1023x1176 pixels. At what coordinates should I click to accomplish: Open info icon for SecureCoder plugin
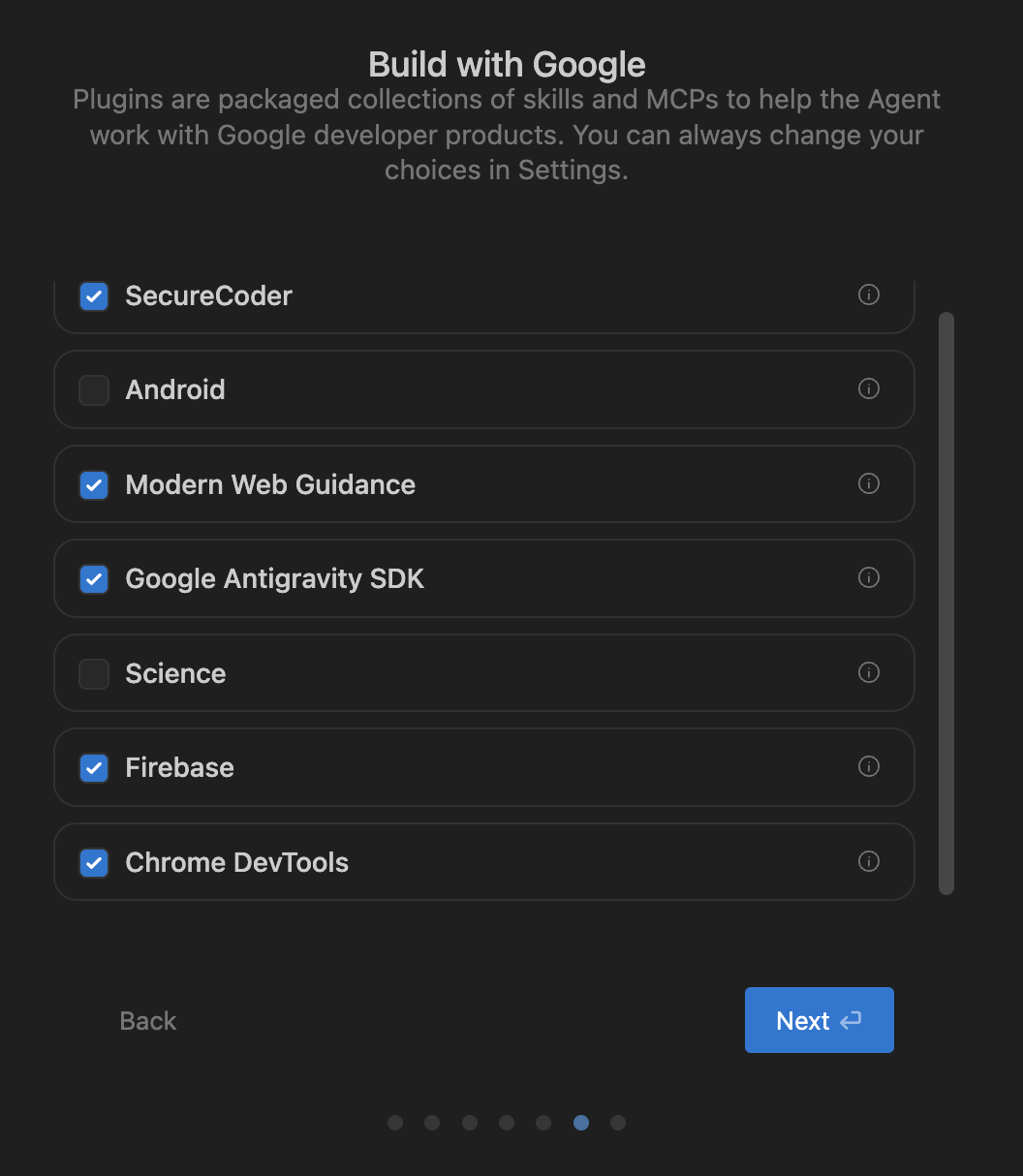tap(869, 294)
